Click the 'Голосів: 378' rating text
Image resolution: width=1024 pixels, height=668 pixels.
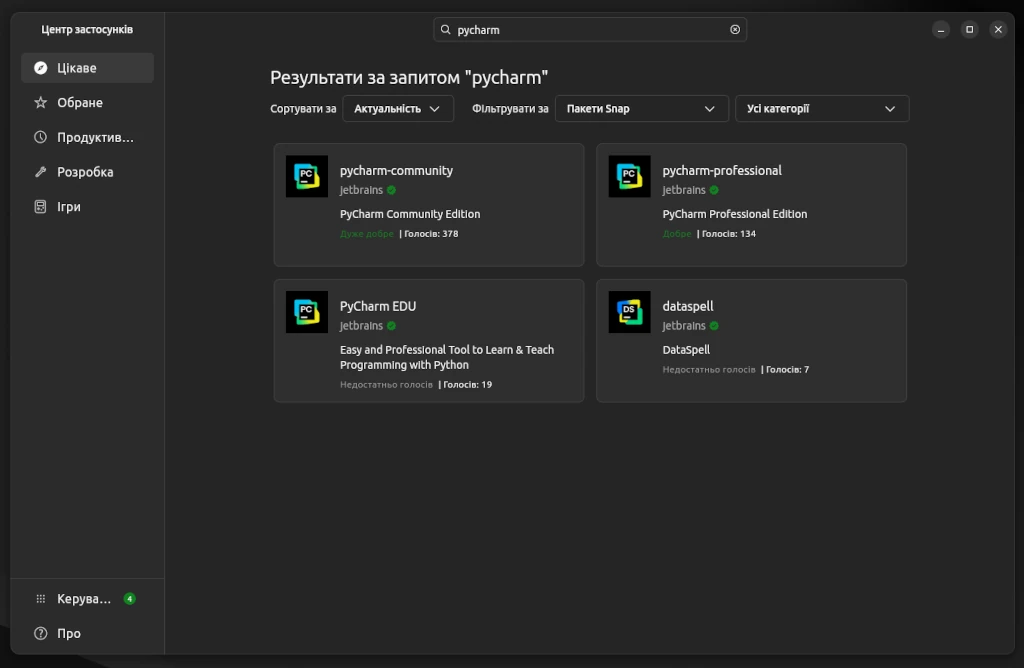tap(431, 234)
